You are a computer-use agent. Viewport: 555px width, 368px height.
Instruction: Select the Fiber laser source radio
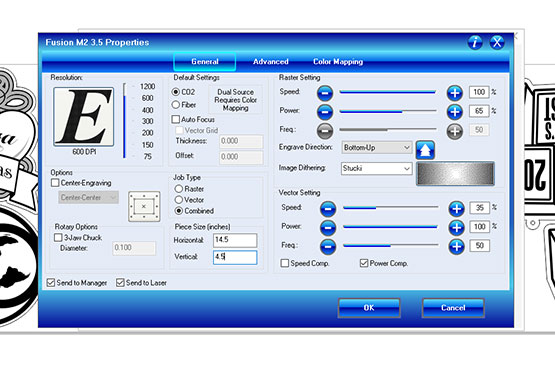coord(176,105)
